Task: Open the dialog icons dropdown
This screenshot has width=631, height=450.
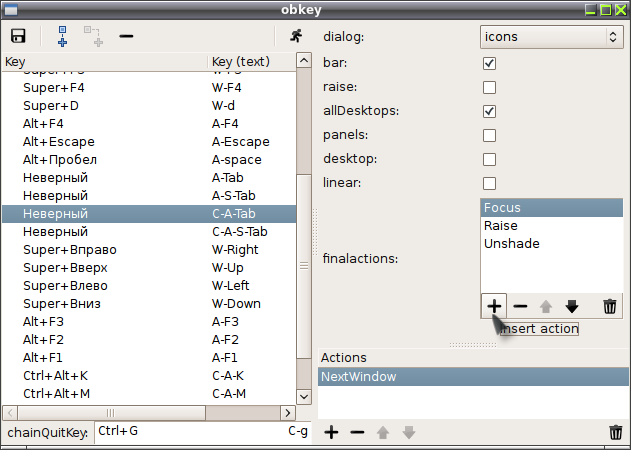Action: coord(551,37)
